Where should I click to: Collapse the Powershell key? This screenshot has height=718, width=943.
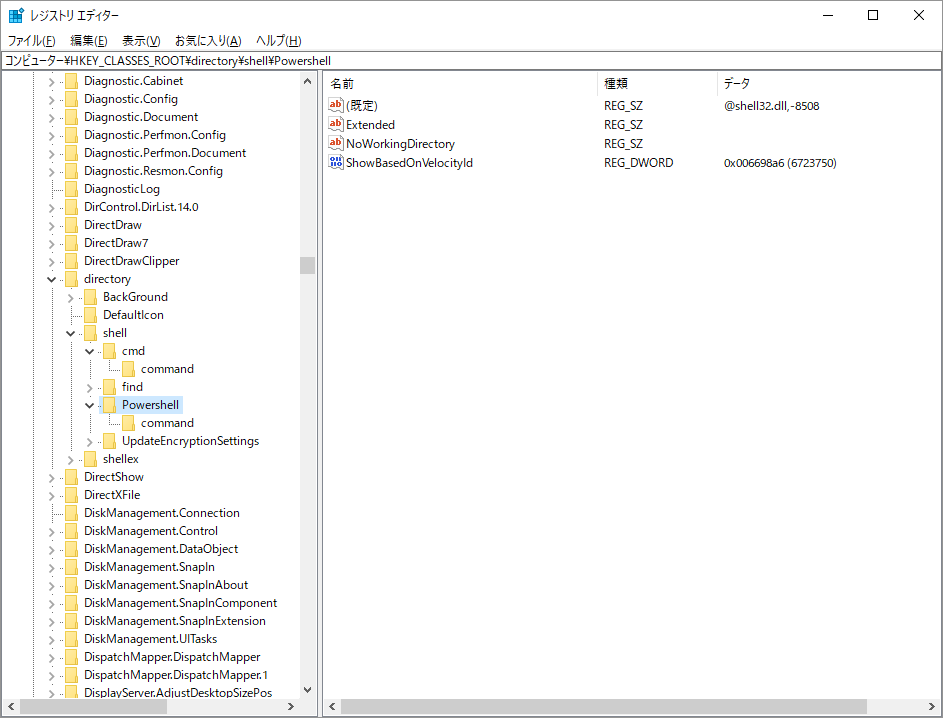[x=90, y=405]
